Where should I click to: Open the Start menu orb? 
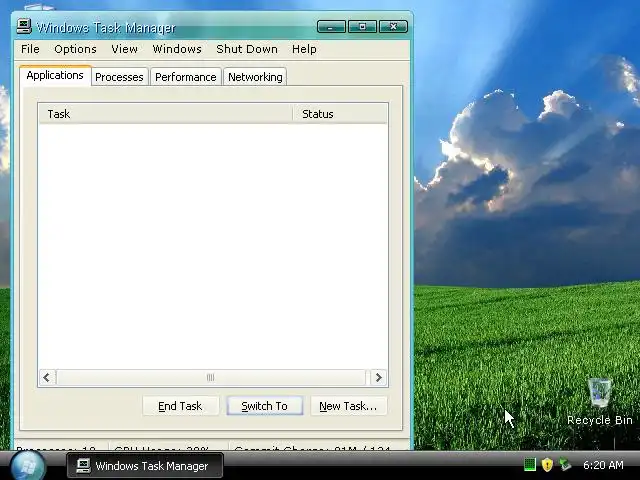pyautogui.click(x=28, y=465)
